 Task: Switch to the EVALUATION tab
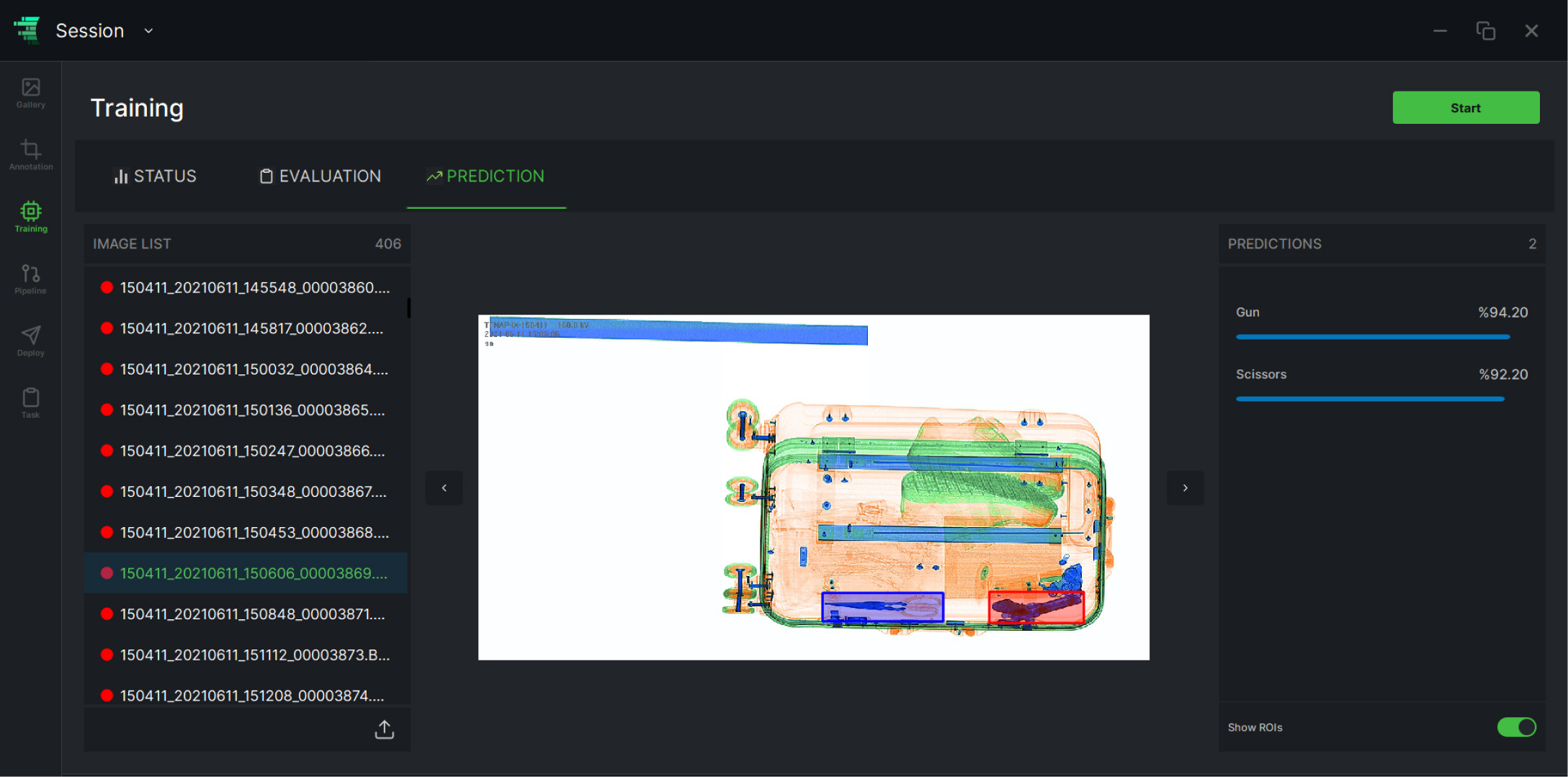click(x=321, y=176)
